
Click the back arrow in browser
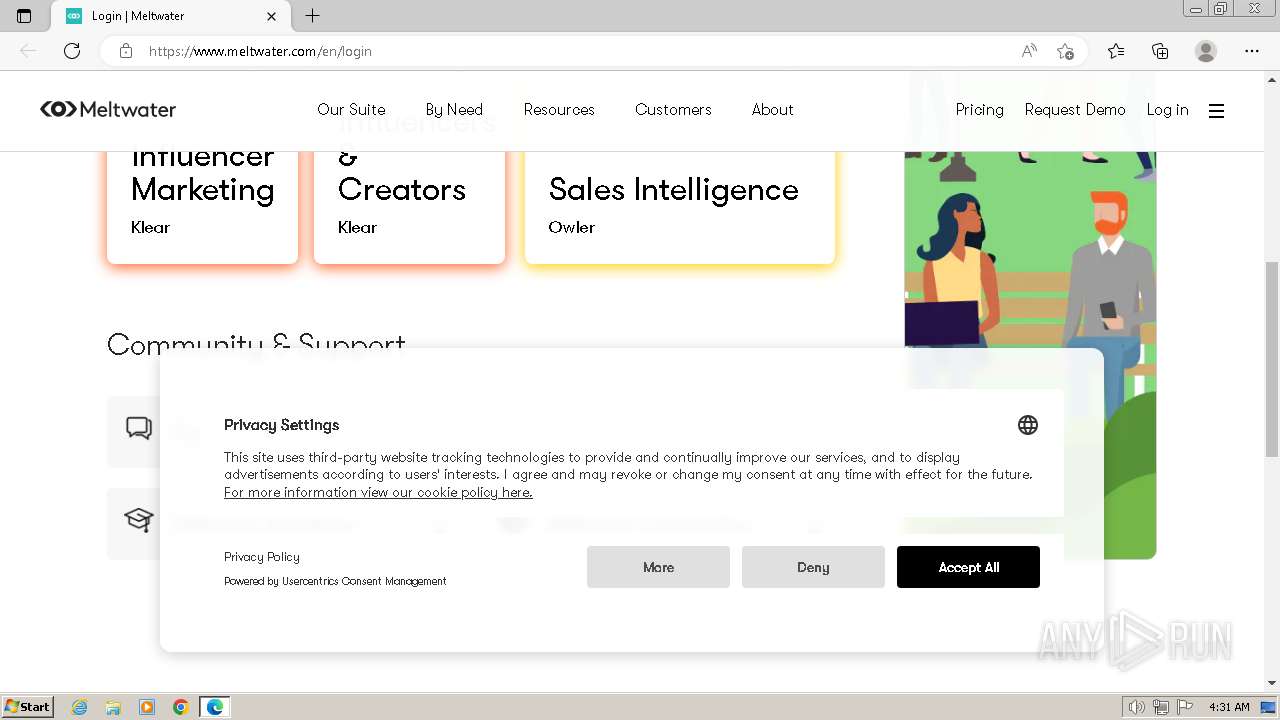(28, 51)
